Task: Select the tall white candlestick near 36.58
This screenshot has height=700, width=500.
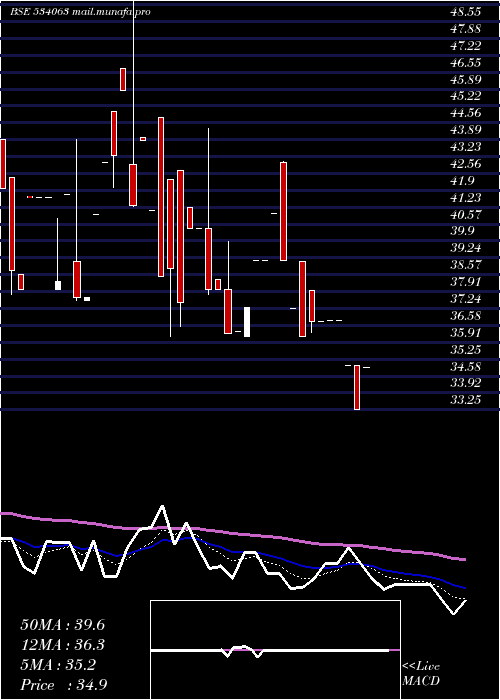Action: tap(247, 322)
